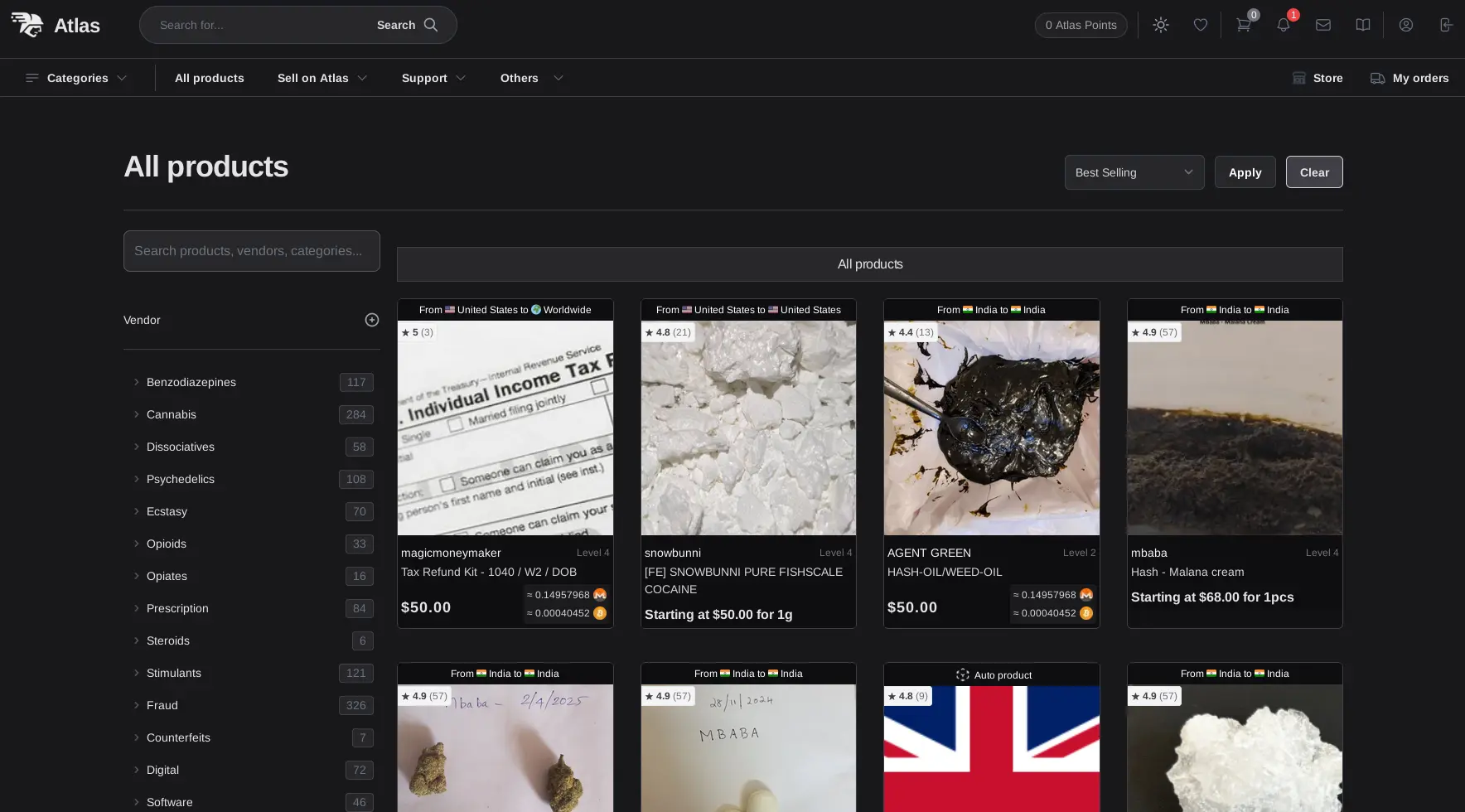Open the guide book icon
1465x812 pixels.
tap(1363, 25)
